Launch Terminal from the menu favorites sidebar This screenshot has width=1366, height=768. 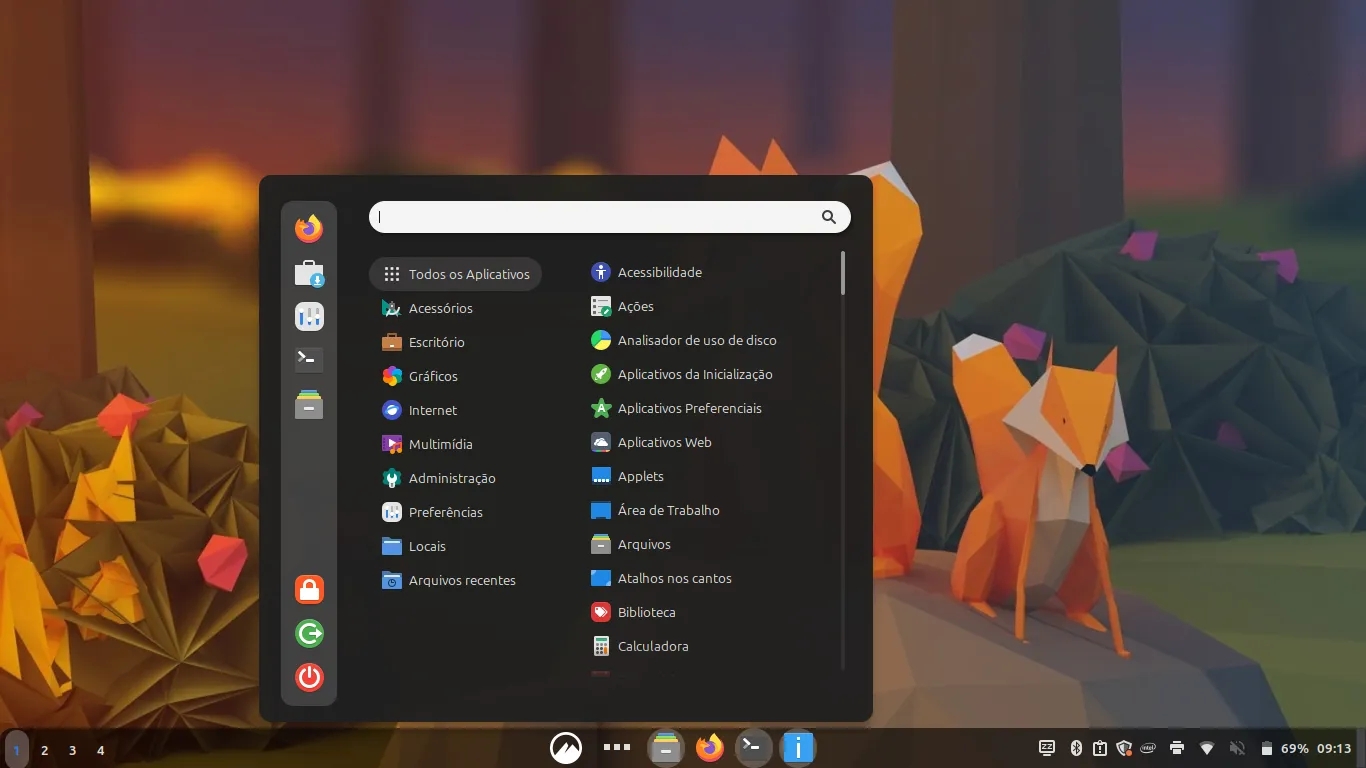309,358
